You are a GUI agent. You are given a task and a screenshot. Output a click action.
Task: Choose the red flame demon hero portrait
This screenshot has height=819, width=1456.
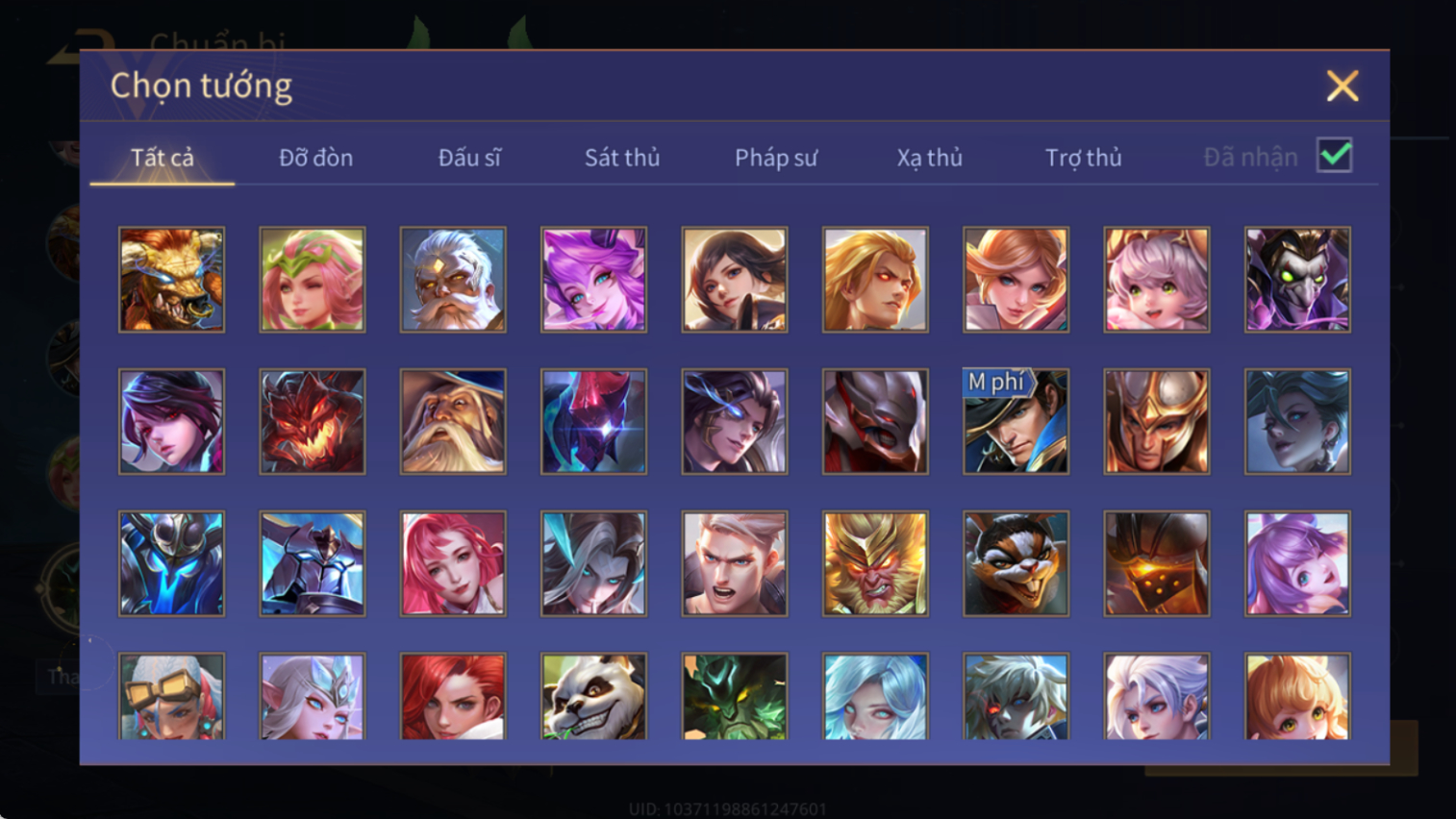pyautogui.click(x=313, y=421)
